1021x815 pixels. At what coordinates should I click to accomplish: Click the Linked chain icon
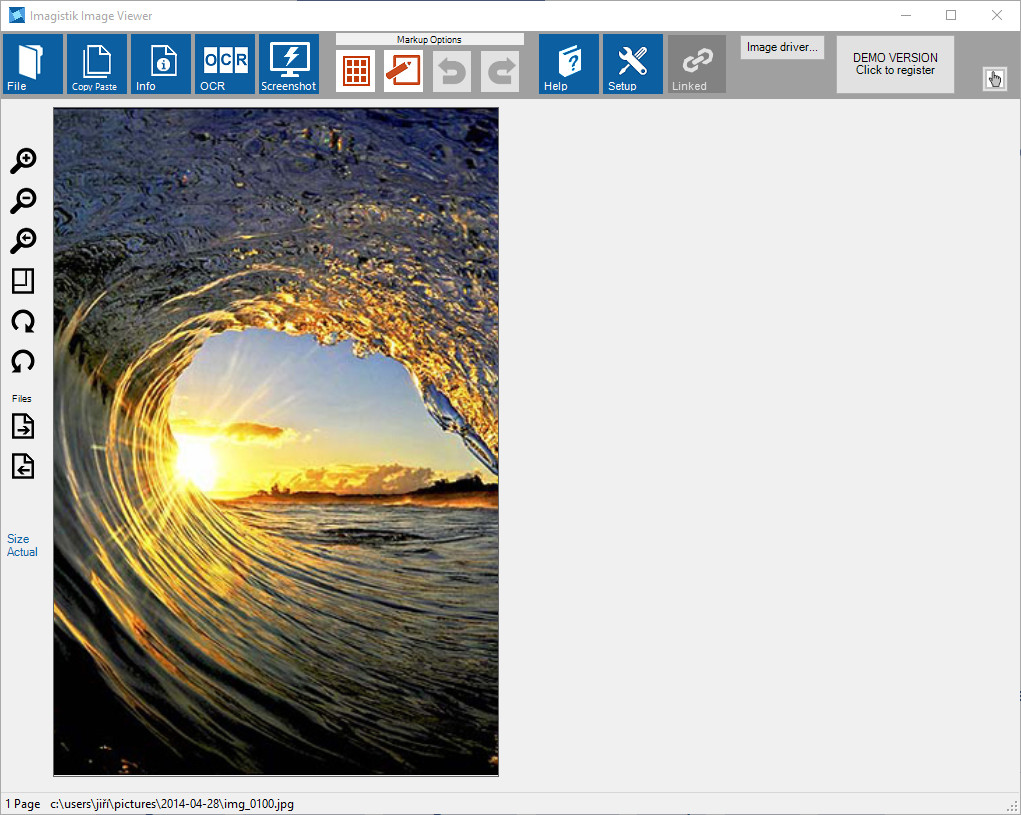[x=697, y=64]
